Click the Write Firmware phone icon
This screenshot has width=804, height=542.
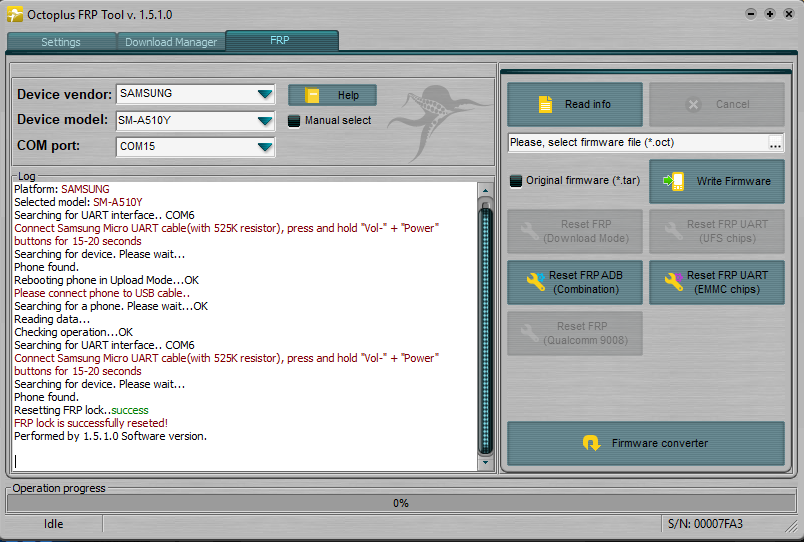pos(673,182)
